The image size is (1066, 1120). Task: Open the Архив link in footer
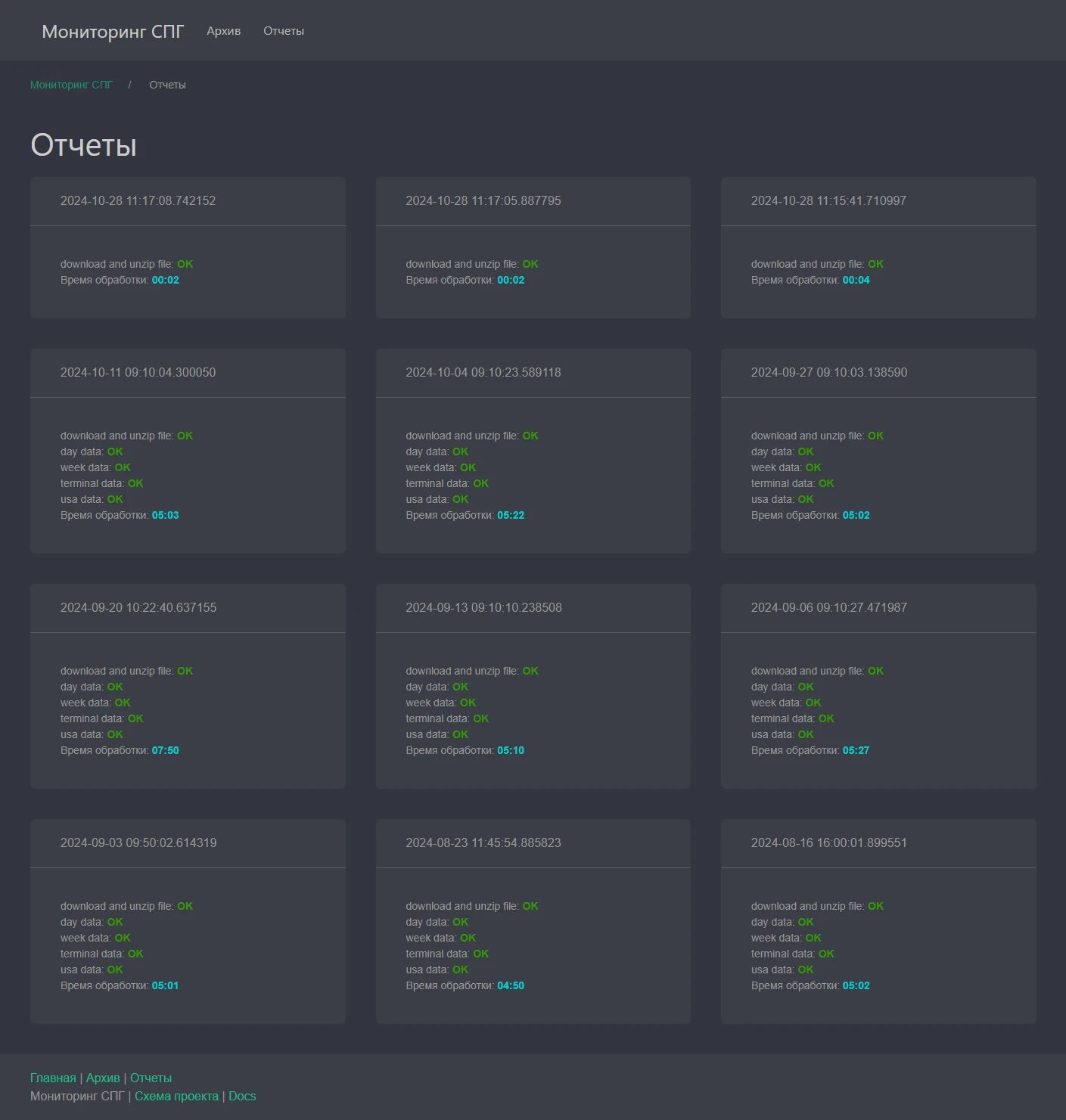[x=103, y=1078]
